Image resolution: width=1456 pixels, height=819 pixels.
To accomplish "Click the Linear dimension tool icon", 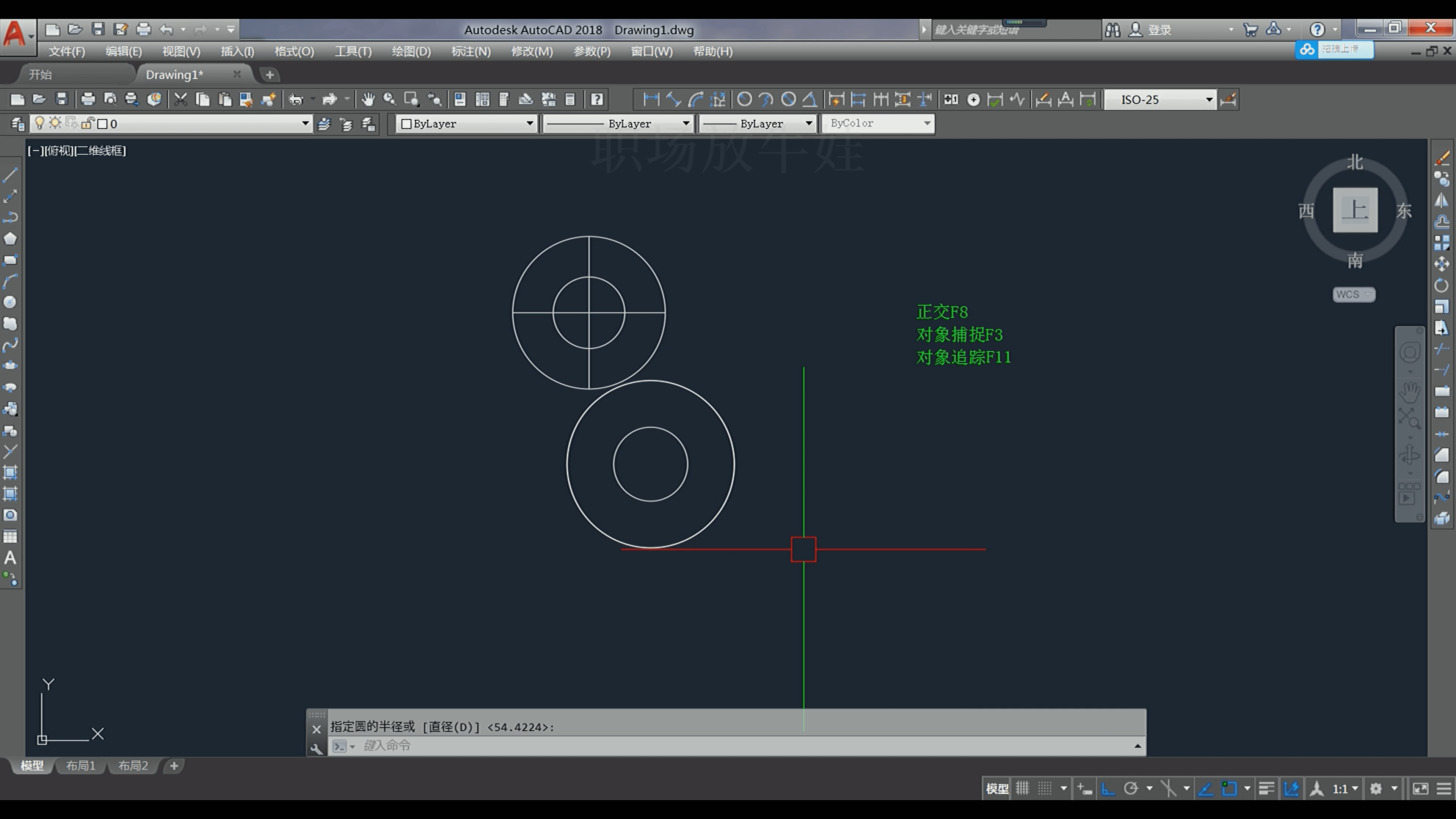I will 651,99.
